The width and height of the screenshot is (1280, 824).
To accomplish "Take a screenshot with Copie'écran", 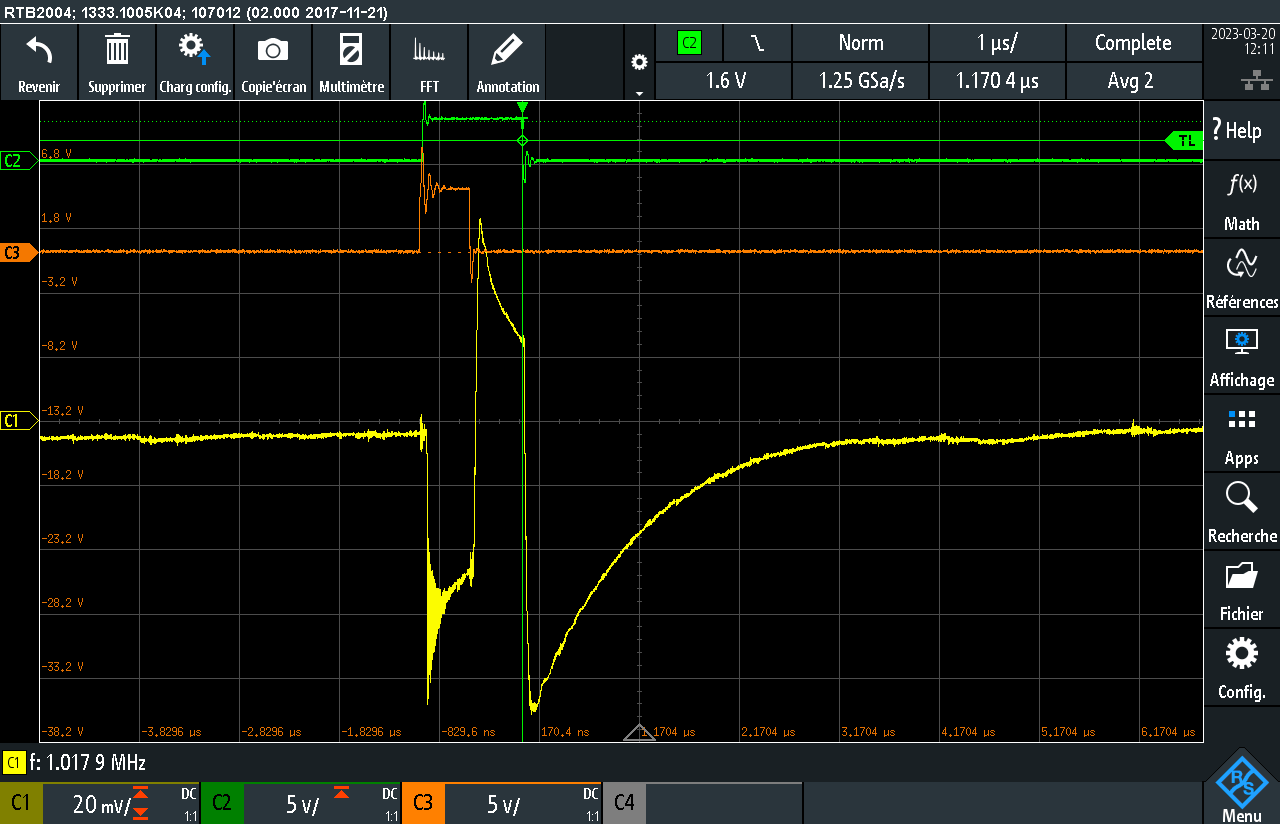I will point(273,62).
